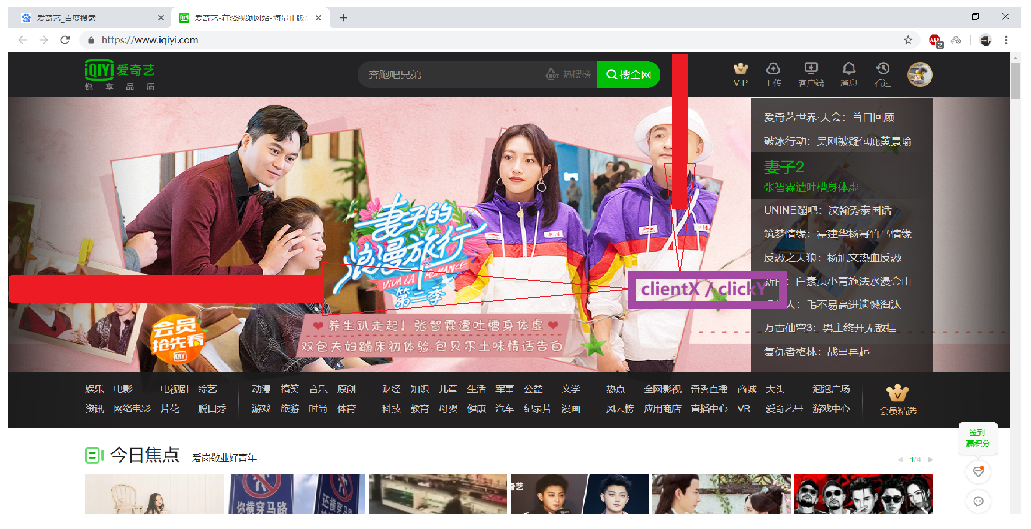Click the address bar URL www.iqiyi.com
The image size is (1031, 529).
pos(150,39)
